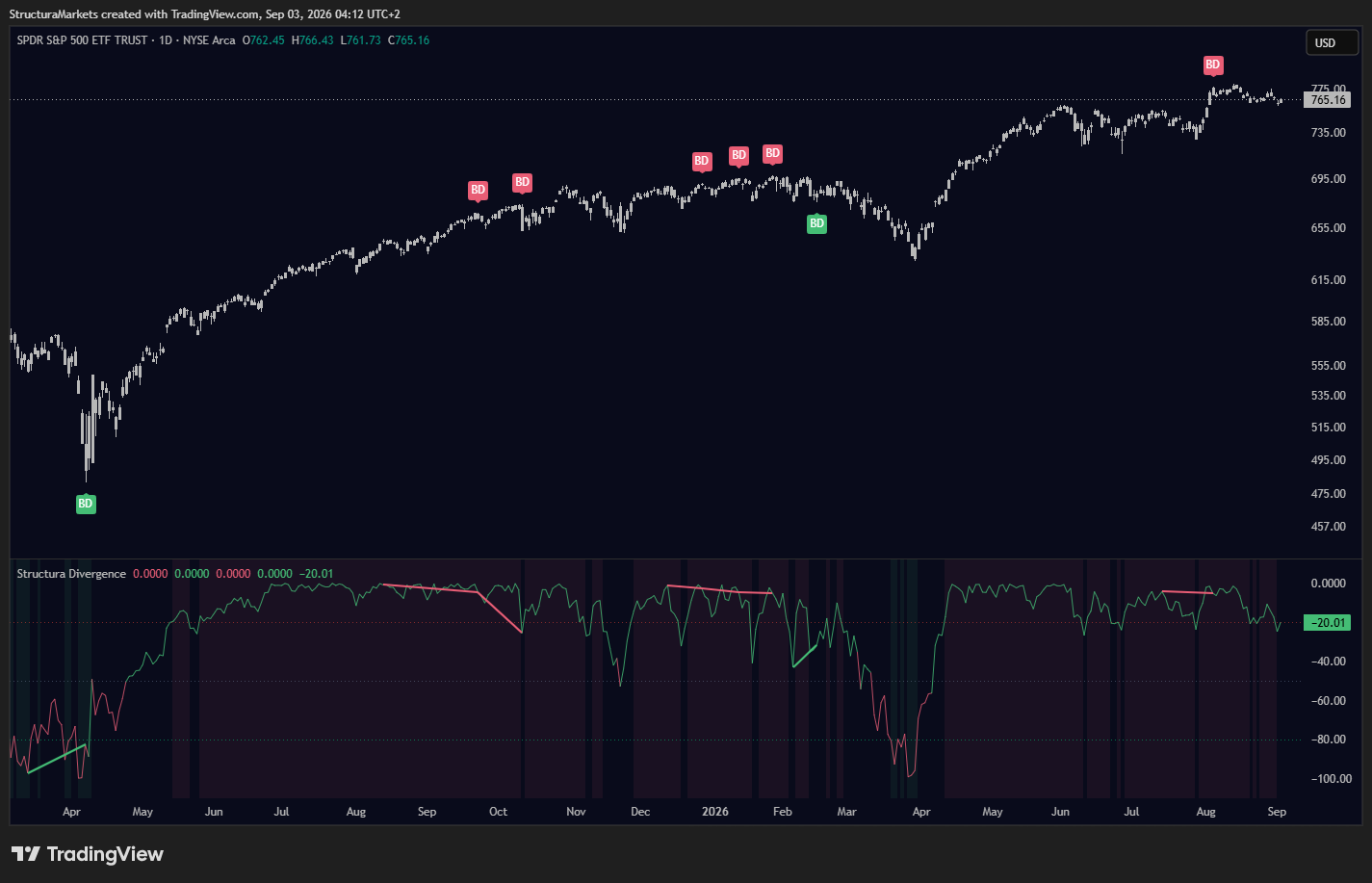
Task: Click the SPDR S&P 500 ETF TRUST title
Action: 83,40
